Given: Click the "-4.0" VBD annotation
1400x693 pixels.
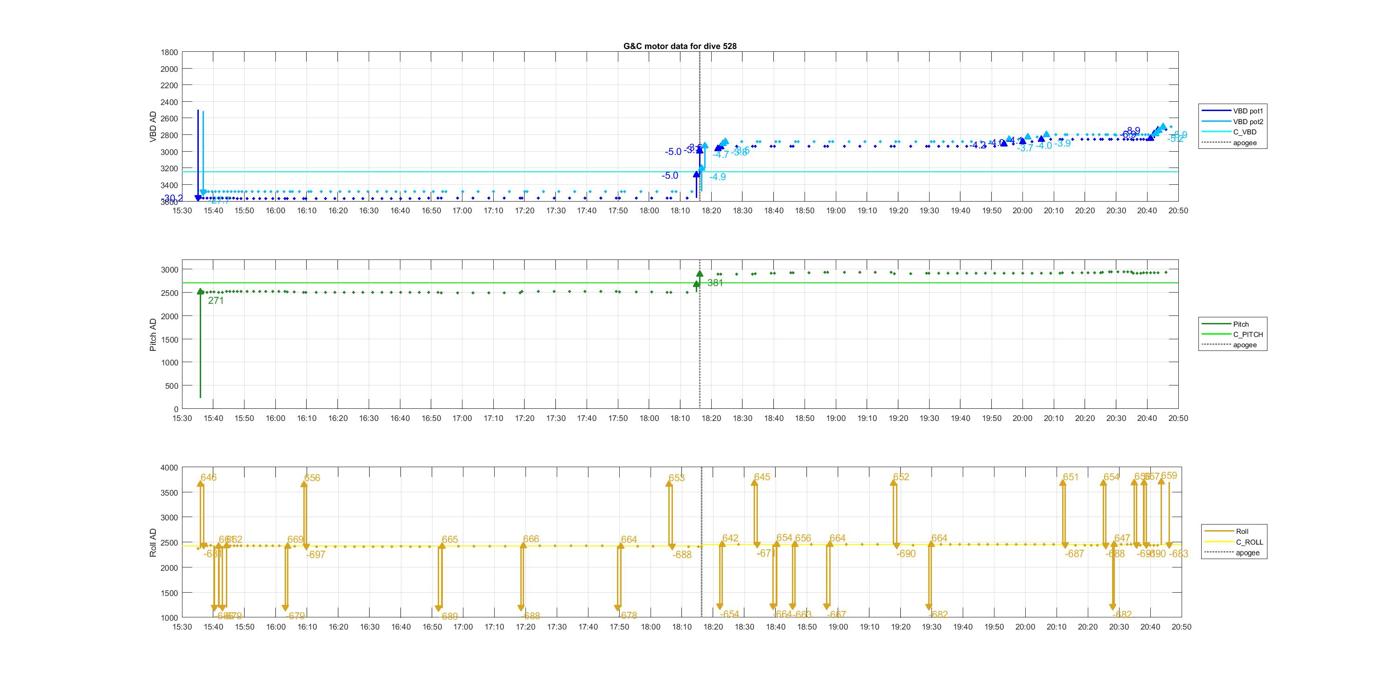Looking at the screenshot, I should coord(1044,146).
